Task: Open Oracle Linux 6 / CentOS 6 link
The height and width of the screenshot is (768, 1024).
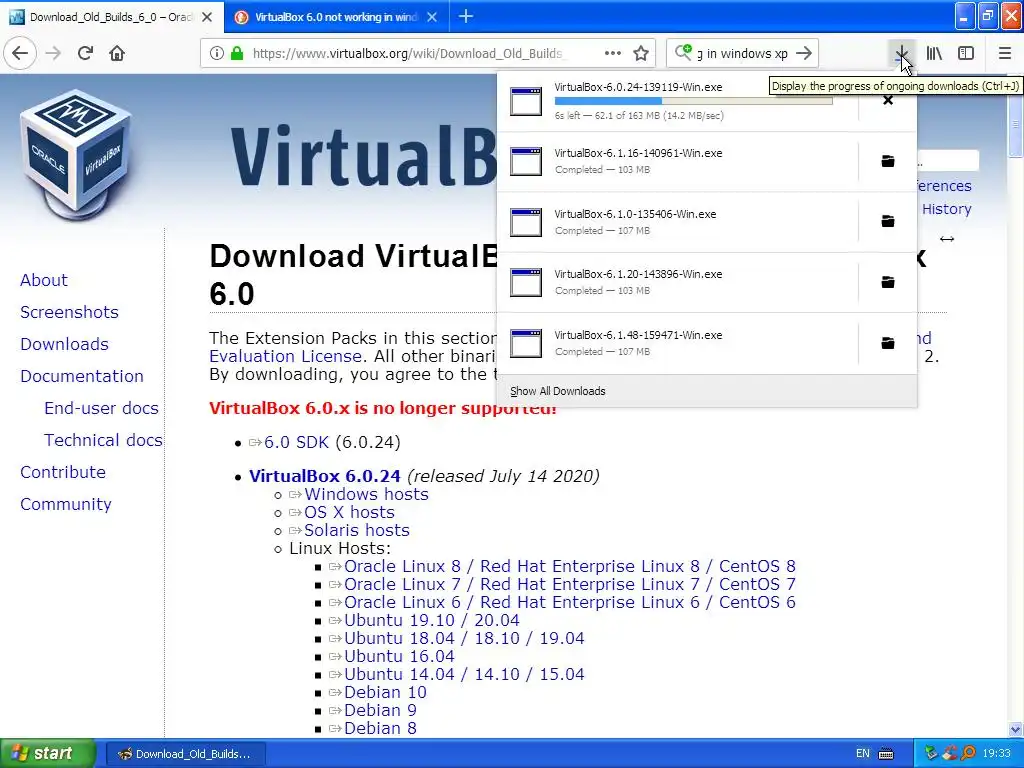Action: (569, 602)
